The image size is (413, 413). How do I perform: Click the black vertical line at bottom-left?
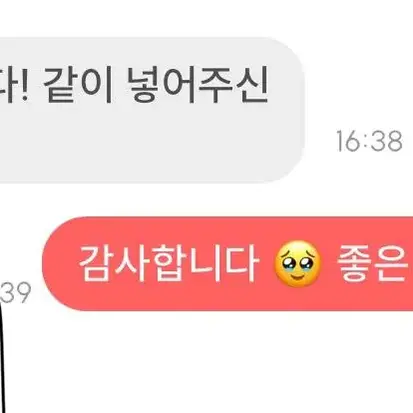(x=2, y=359)
